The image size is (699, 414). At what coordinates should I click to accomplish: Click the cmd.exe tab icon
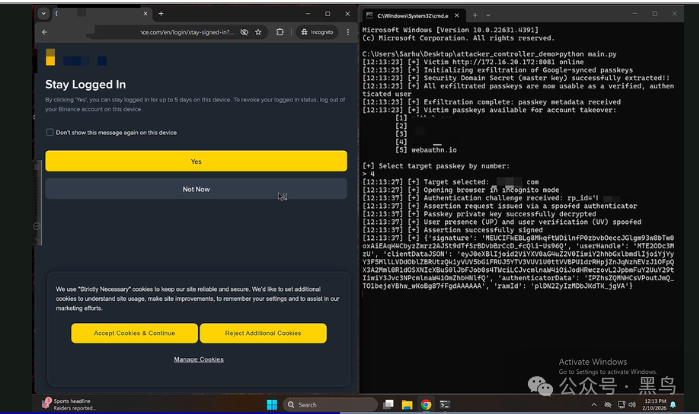click(x=369, y=16)
